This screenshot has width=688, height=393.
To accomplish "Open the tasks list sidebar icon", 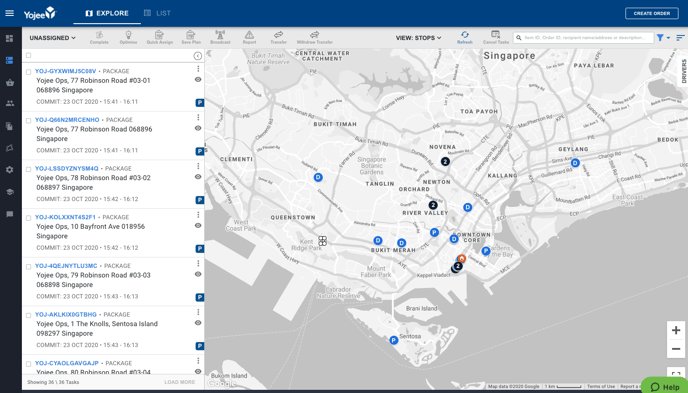I will click(9, 61).
